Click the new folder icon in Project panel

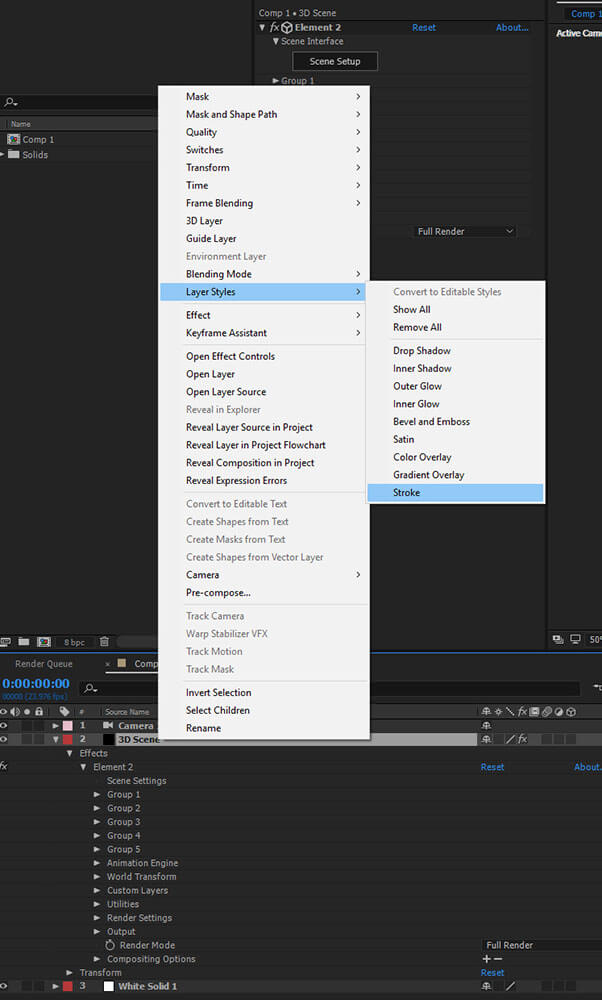click(24, 642)
